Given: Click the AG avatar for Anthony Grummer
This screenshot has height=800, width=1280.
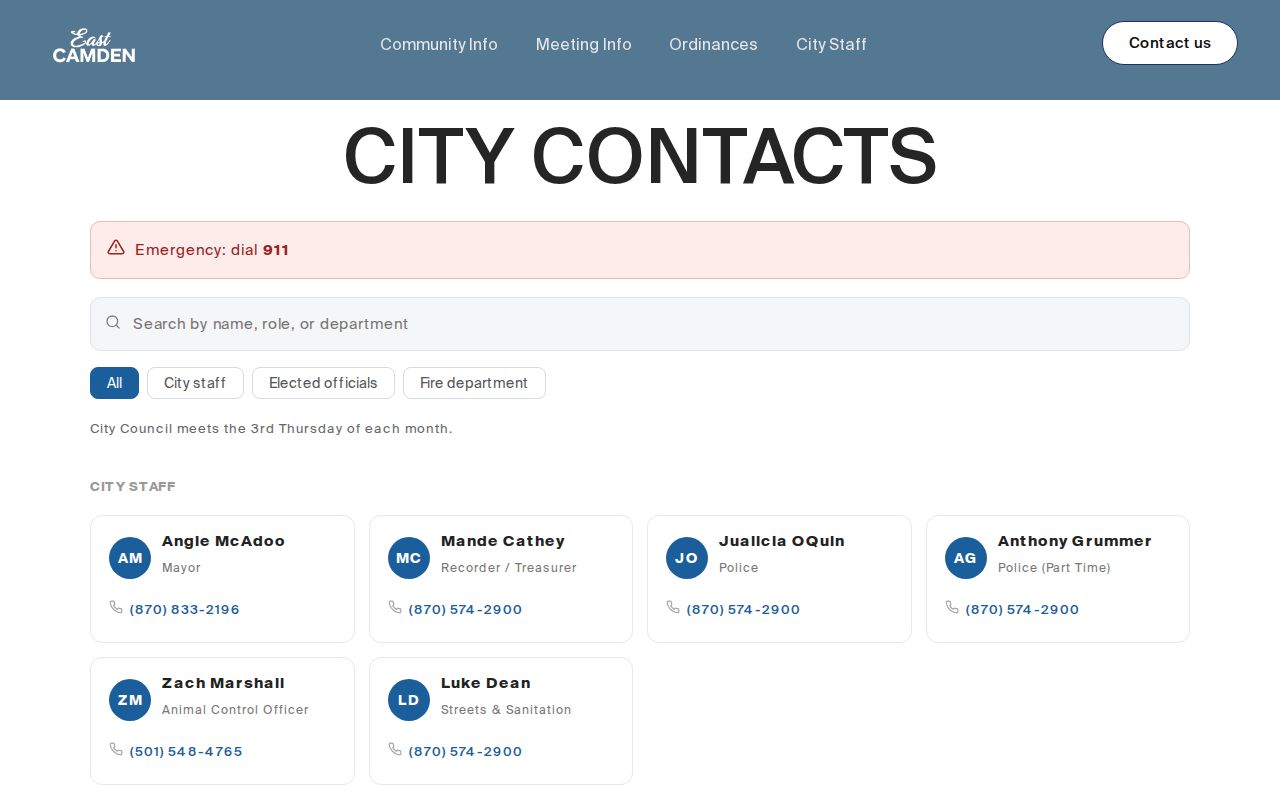Looking at the screenshot, I should 966,558.
